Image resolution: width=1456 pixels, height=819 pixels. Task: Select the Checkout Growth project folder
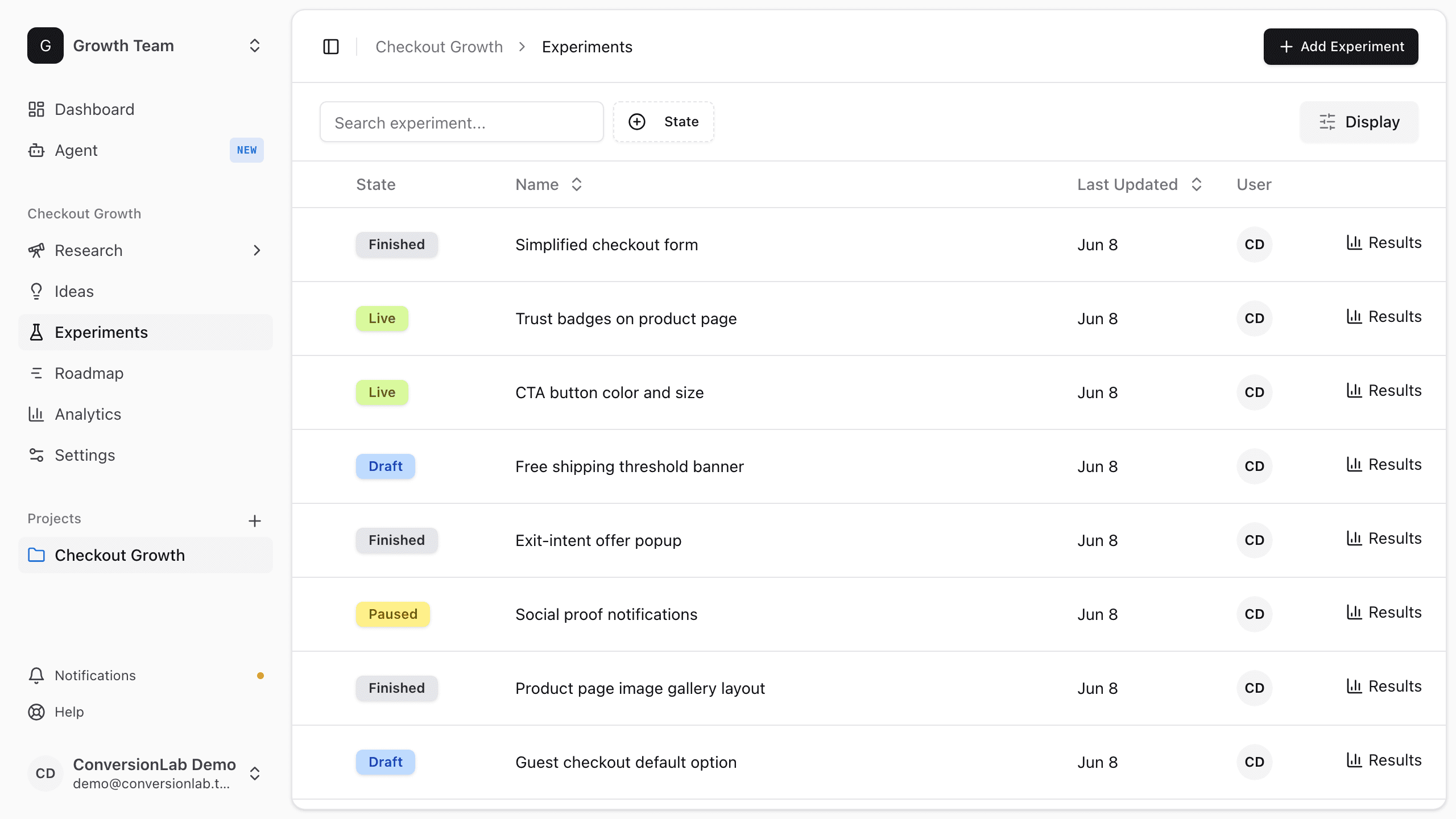(x=146, y=555)
